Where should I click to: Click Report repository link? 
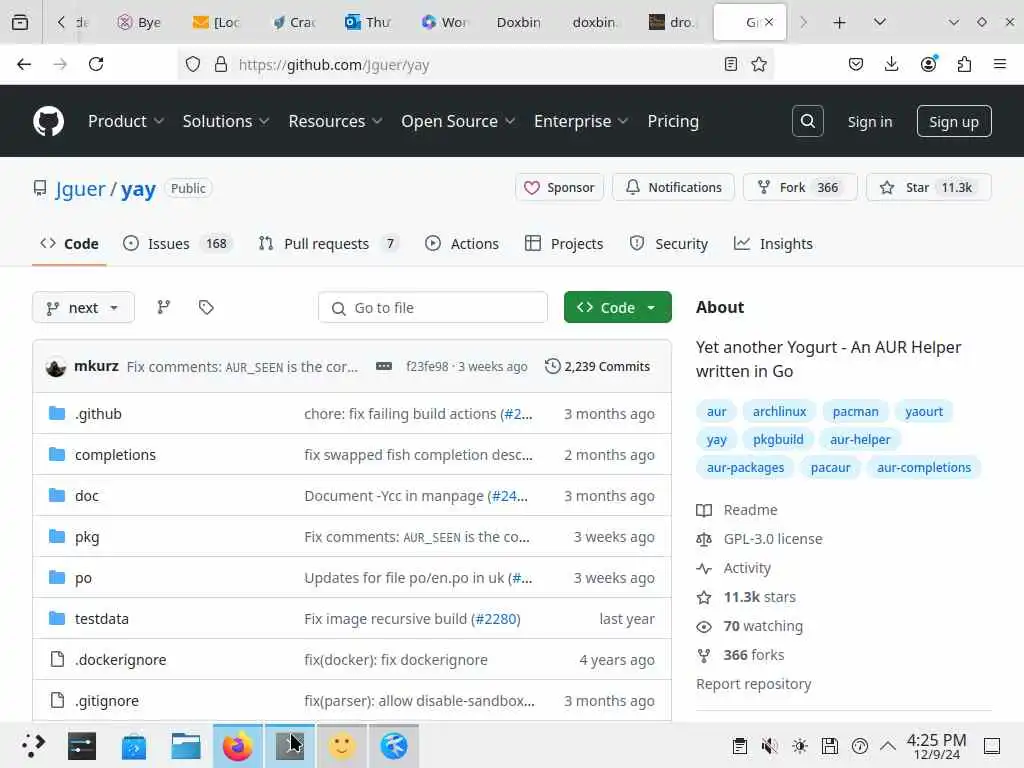(754, 684)
